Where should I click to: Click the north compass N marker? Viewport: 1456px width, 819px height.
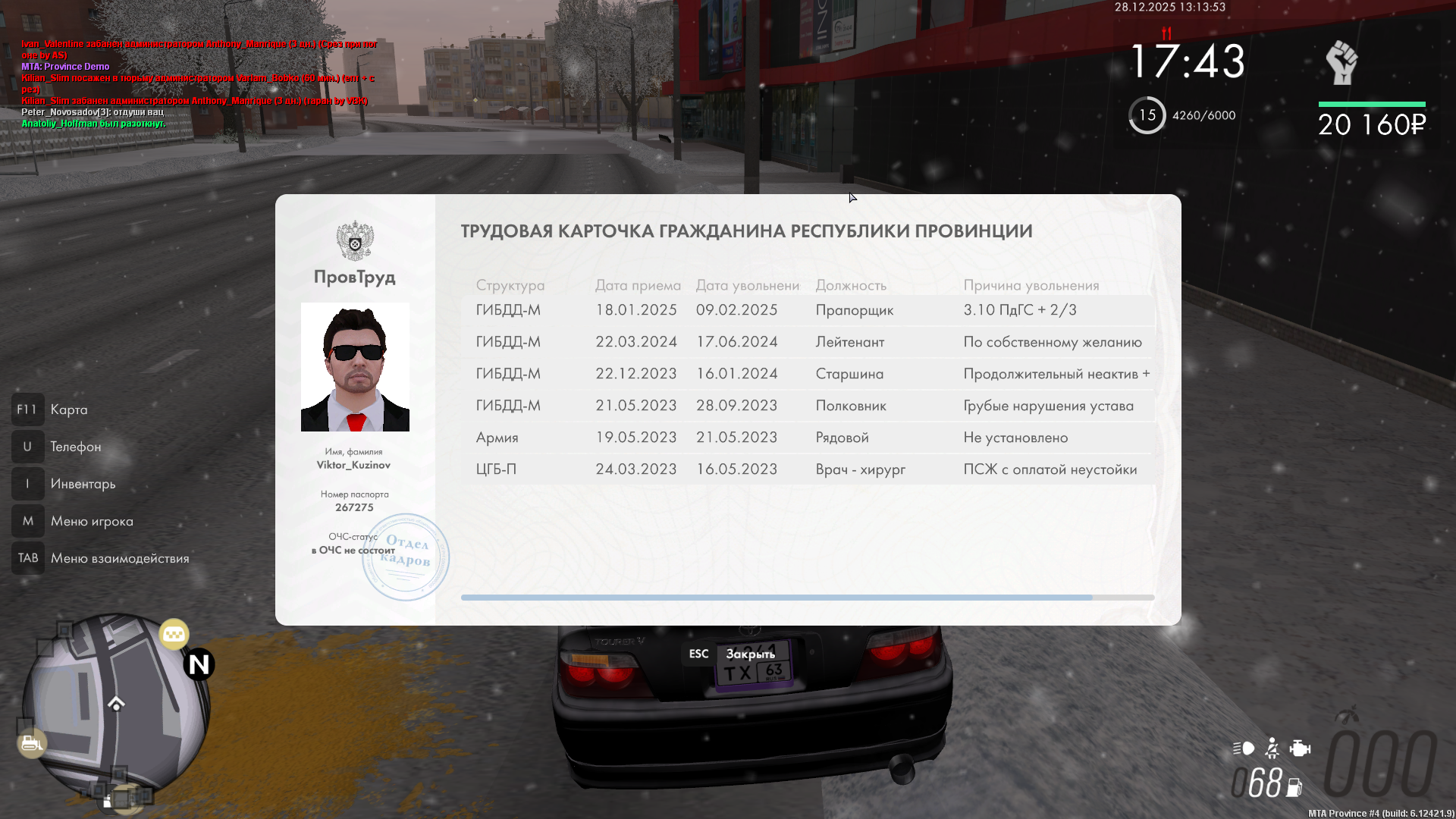(199, 664)
